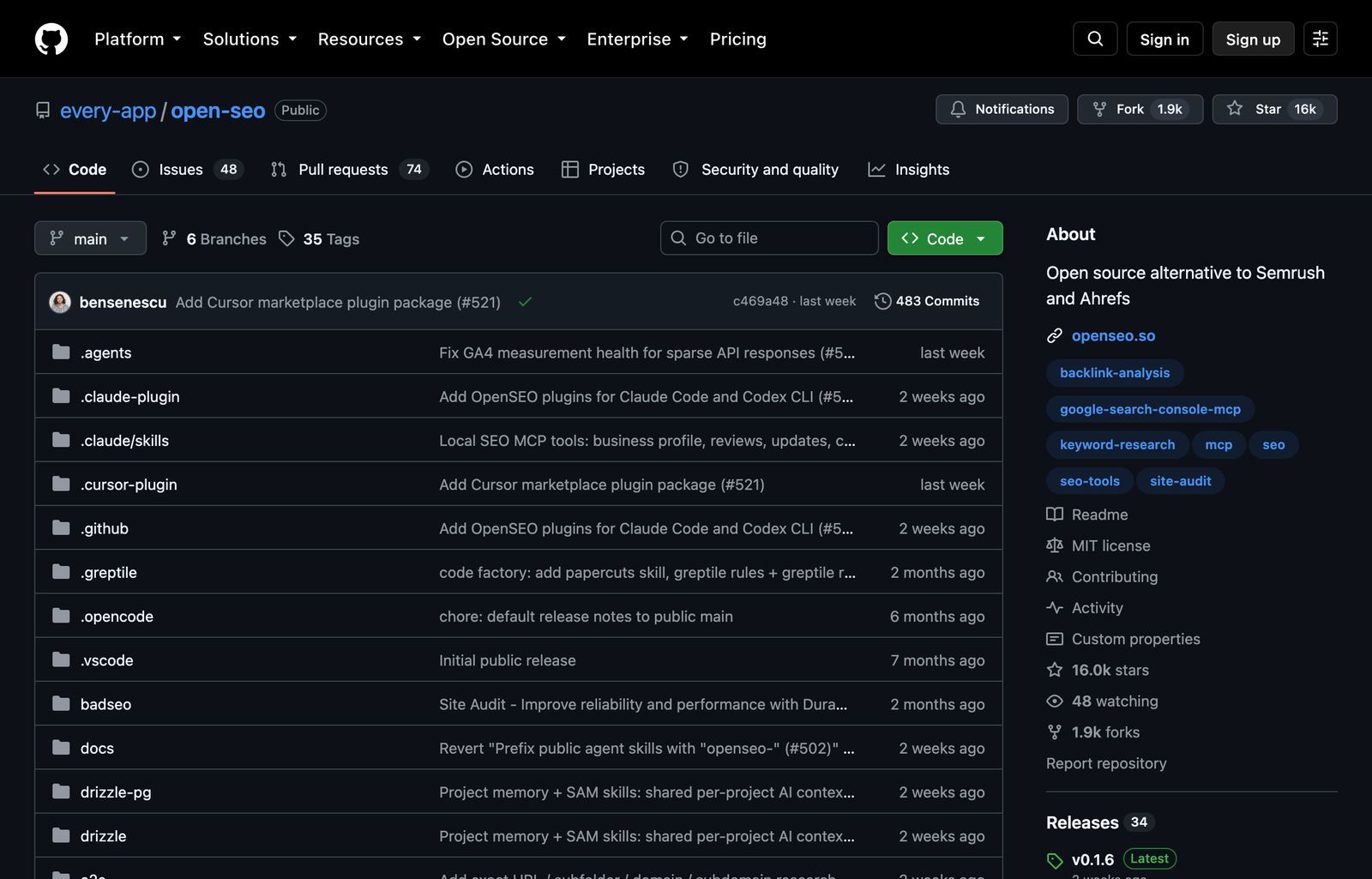
Task: Click the eye icon beside 48 watching
Action: tap(1055, 701)
